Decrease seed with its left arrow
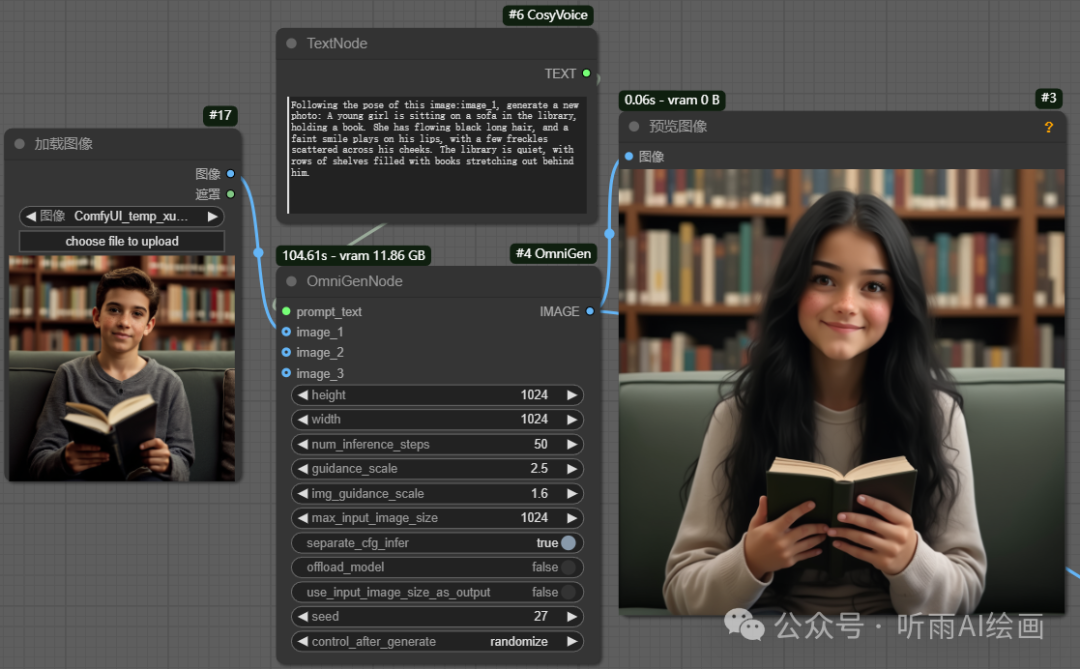Image resolution: width=1080 pixels, height=669 pixels. pos(303,617)
